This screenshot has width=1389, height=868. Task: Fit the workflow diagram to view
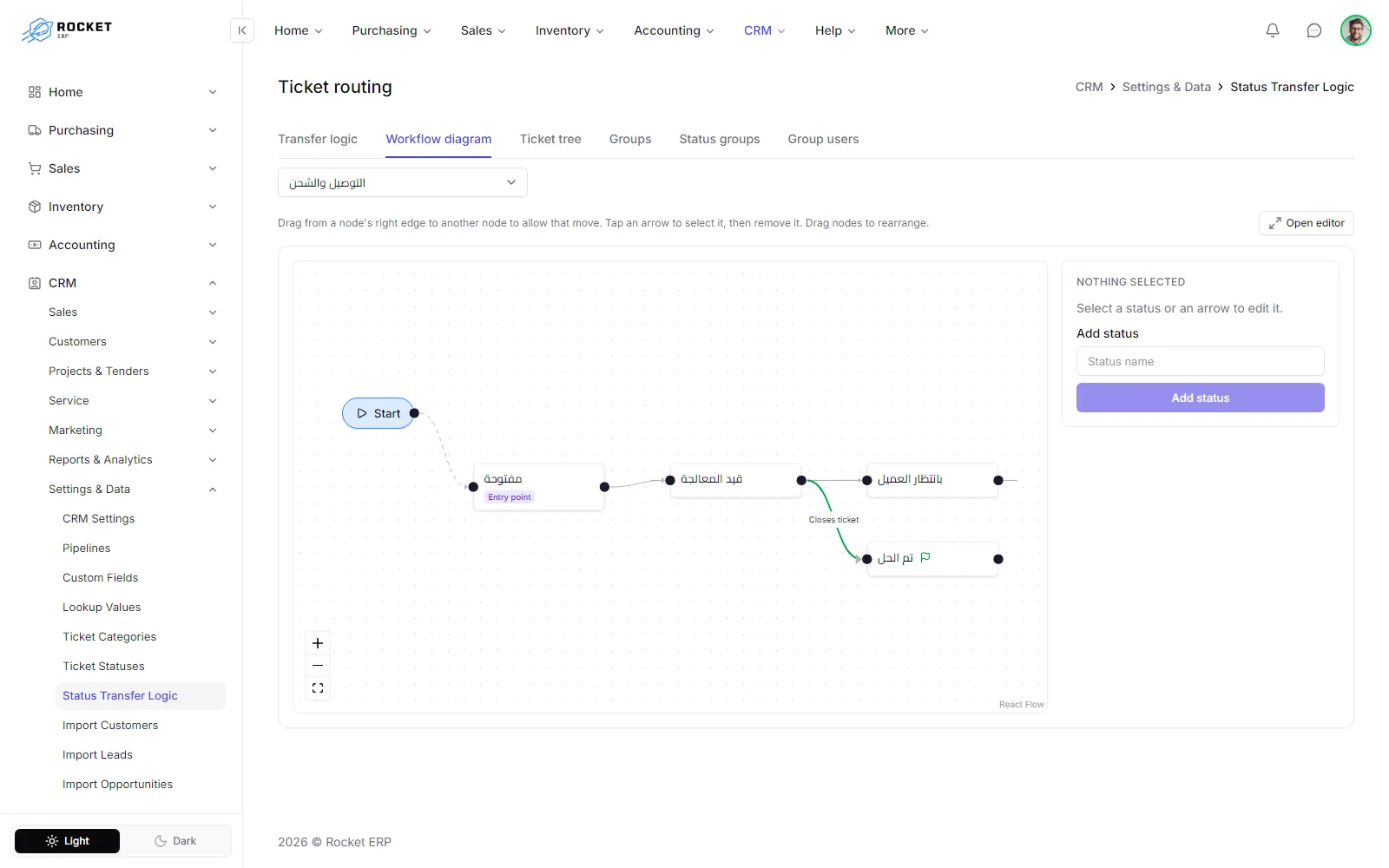(318, 688)
